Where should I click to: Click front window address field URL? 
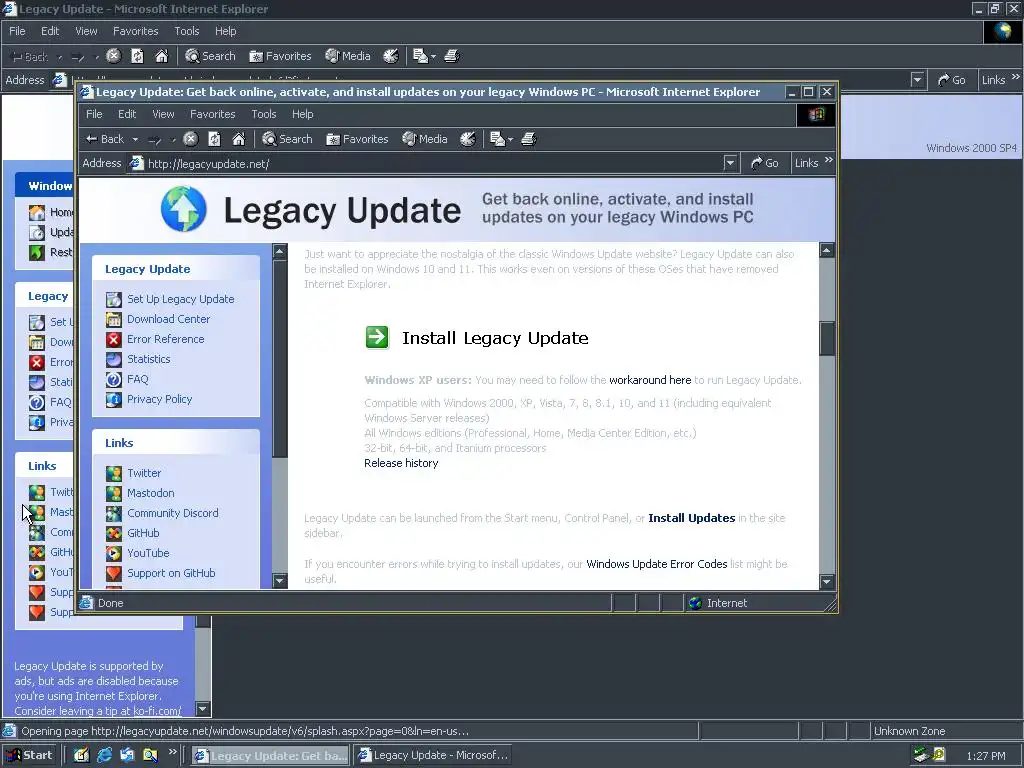click(x=208, y=164)
